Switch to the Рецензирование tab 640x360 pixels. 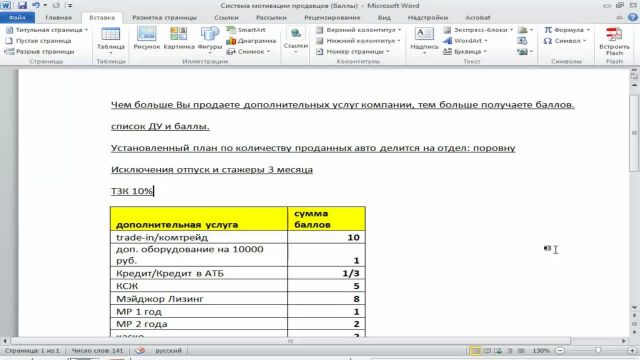[332, 18]
